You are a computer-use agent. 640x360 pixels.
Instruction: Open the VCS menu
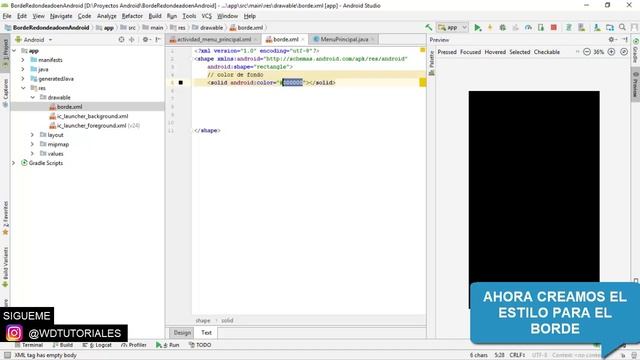coord(207,16)
